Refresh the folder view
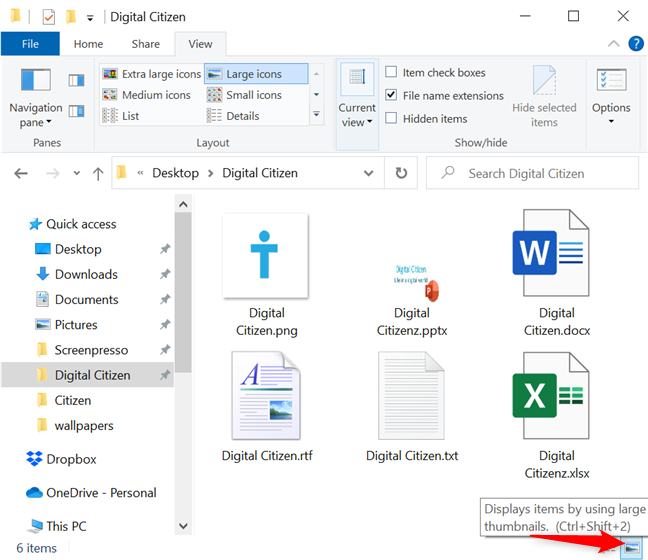Image resolution: width=648 pixels, height=560 pixels. point(401,173)
